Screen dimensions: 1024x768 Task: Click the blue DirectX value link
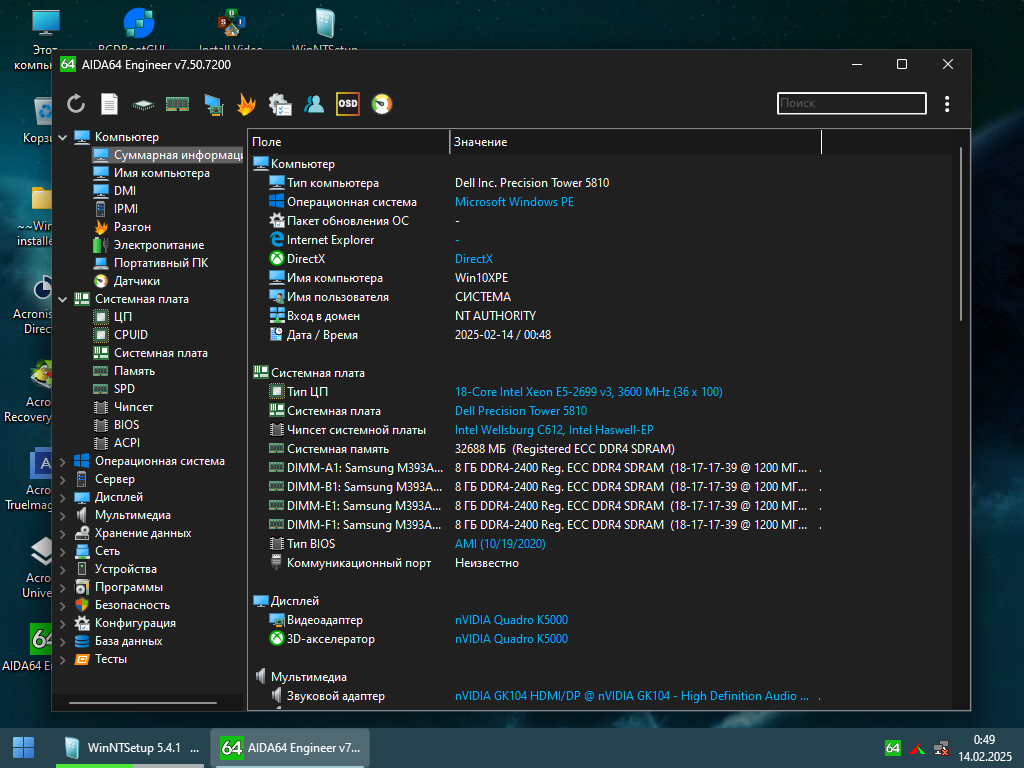coord(473,259)
